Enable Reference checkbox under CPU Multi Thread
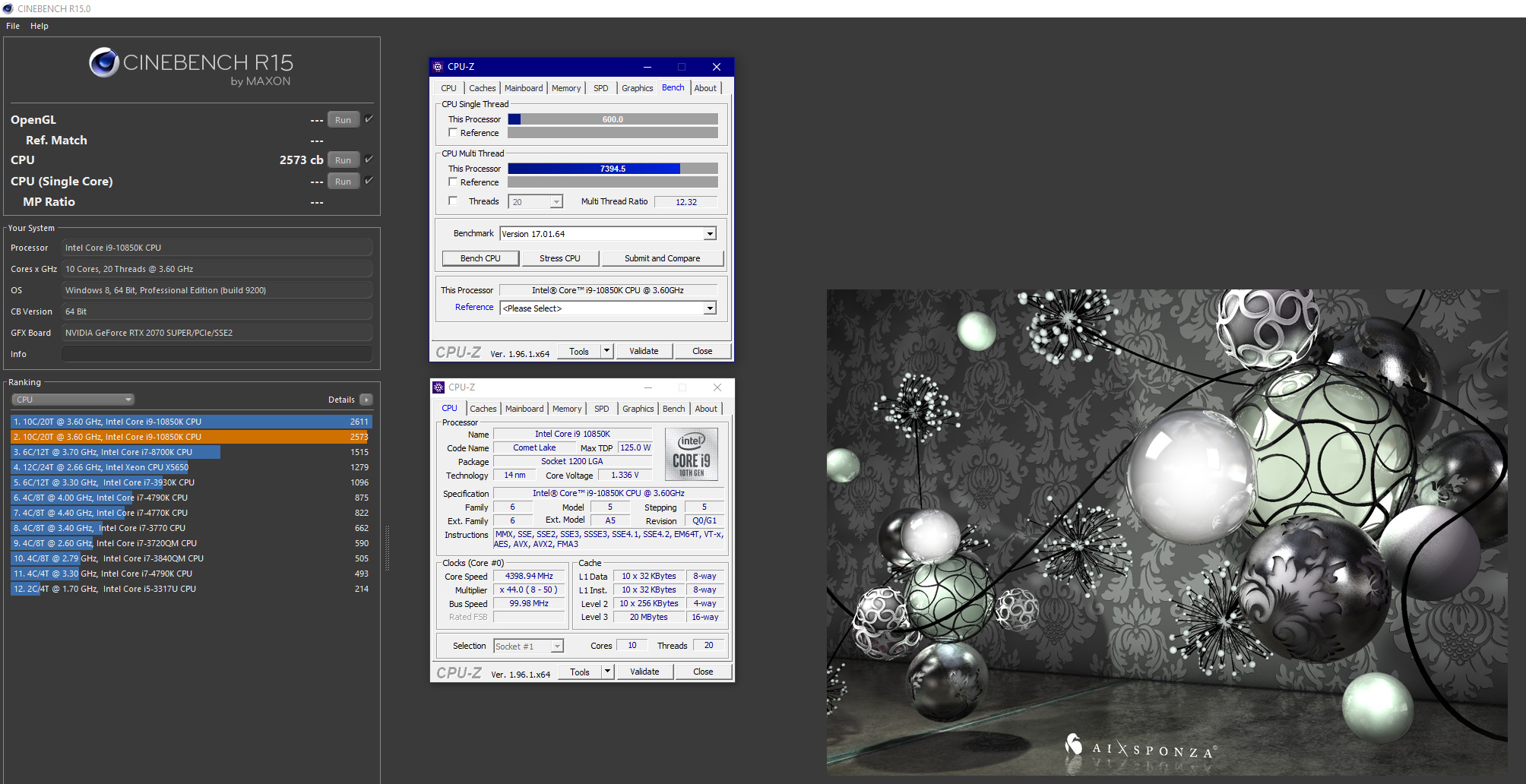The height and width of the screenshot is (784, 1526). [x=453, y=182]
